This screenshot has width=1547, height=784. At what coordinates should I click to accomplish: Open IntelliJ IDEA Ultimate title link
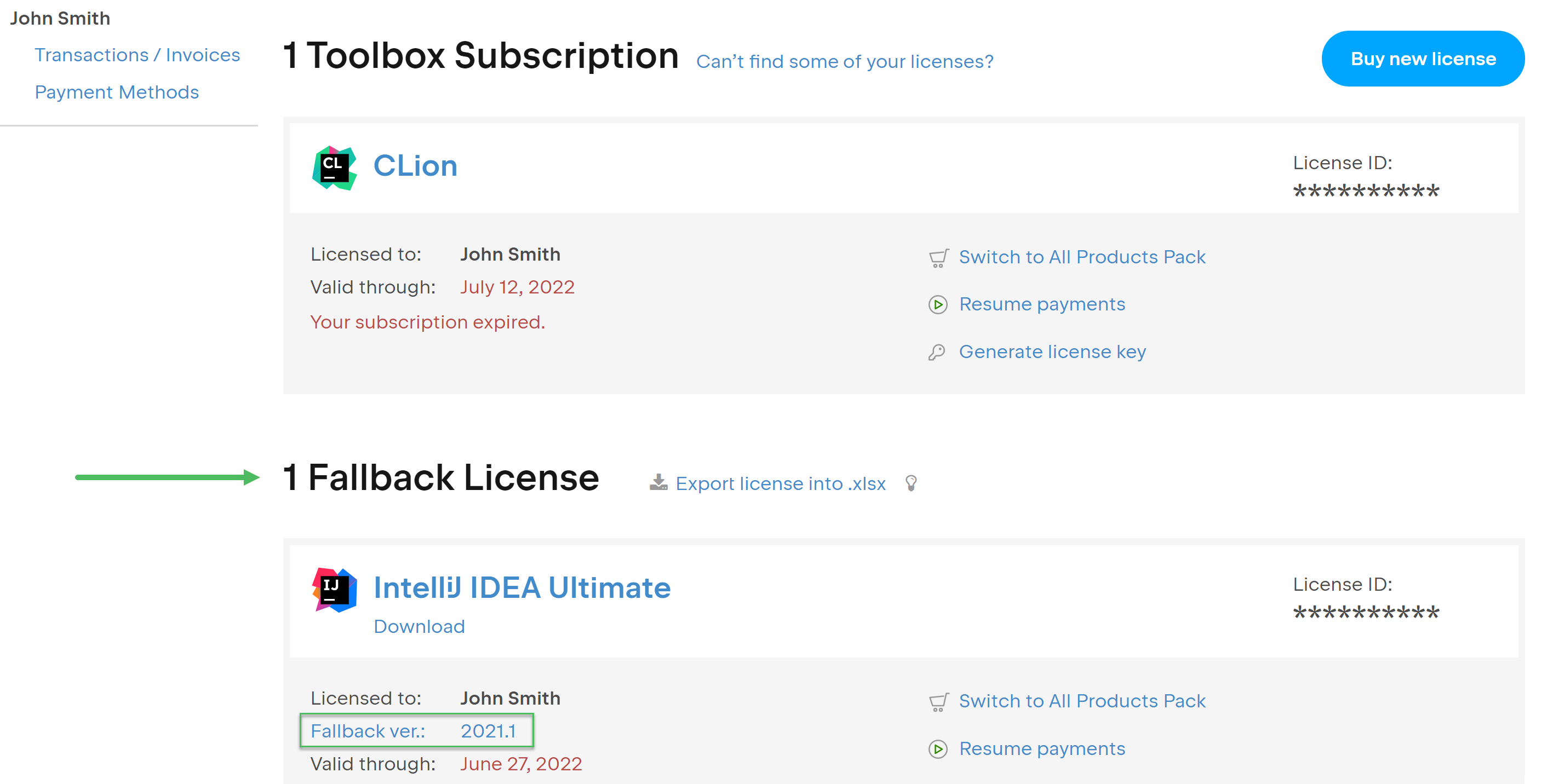click(522, 587)
